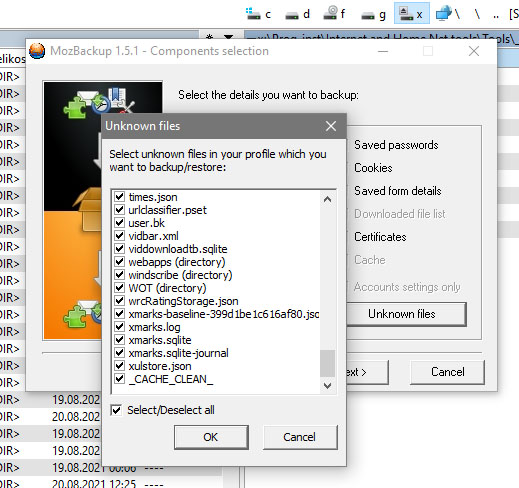
Task: Click the unknown files list scrollbar thumb
Action: click(327, 363)
